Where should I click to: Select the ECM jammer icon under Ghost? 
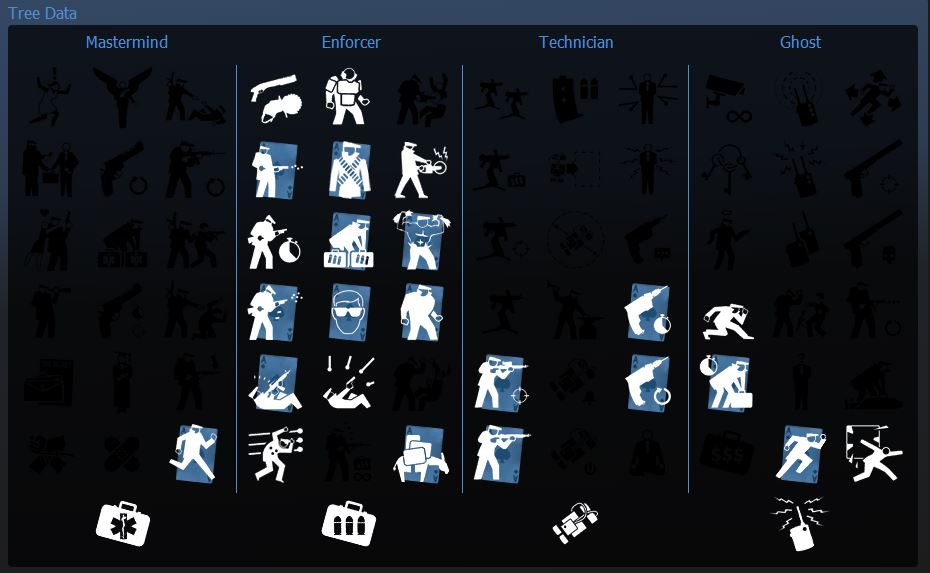pos(800,523)
